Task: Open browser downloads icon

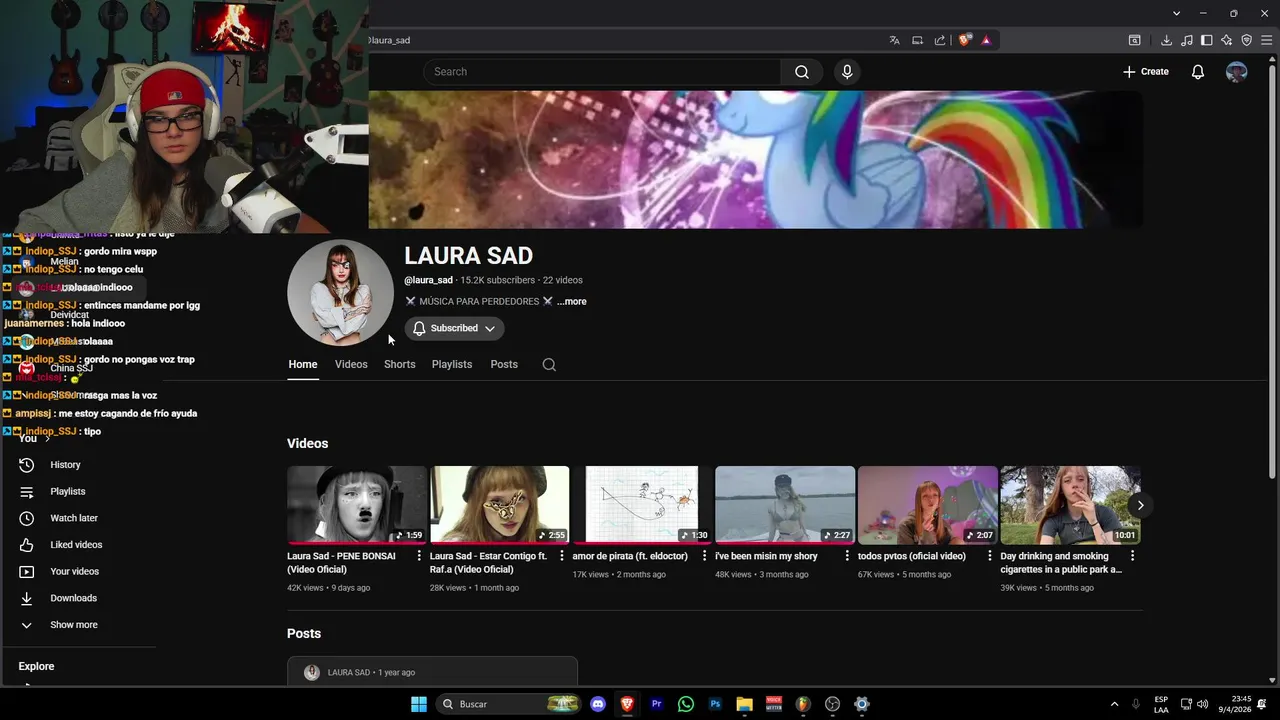Action: pos(1166,40)
